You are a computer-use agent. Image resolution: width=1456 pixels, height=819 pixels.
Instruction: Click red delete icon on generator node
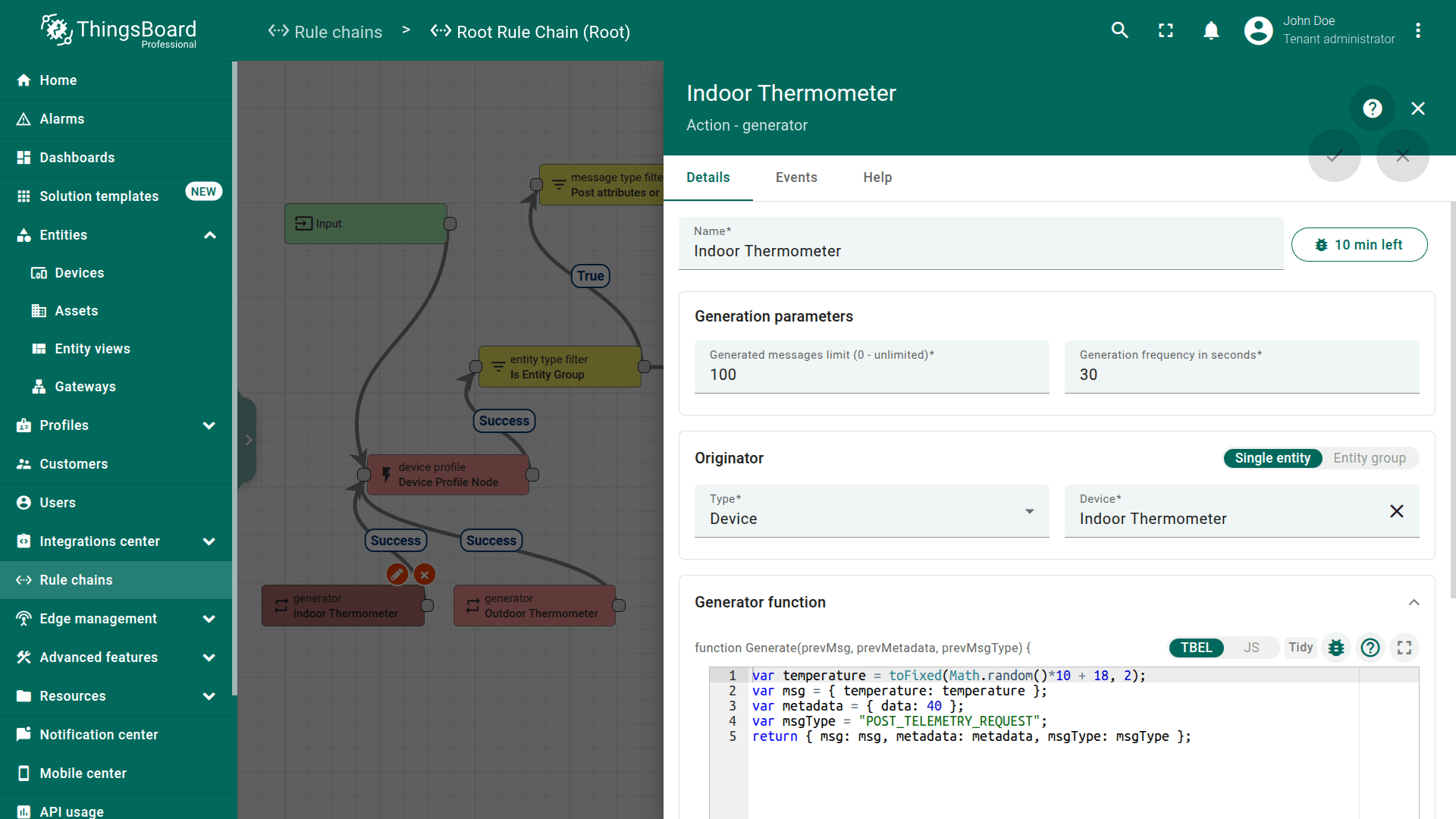click(425, 575)
